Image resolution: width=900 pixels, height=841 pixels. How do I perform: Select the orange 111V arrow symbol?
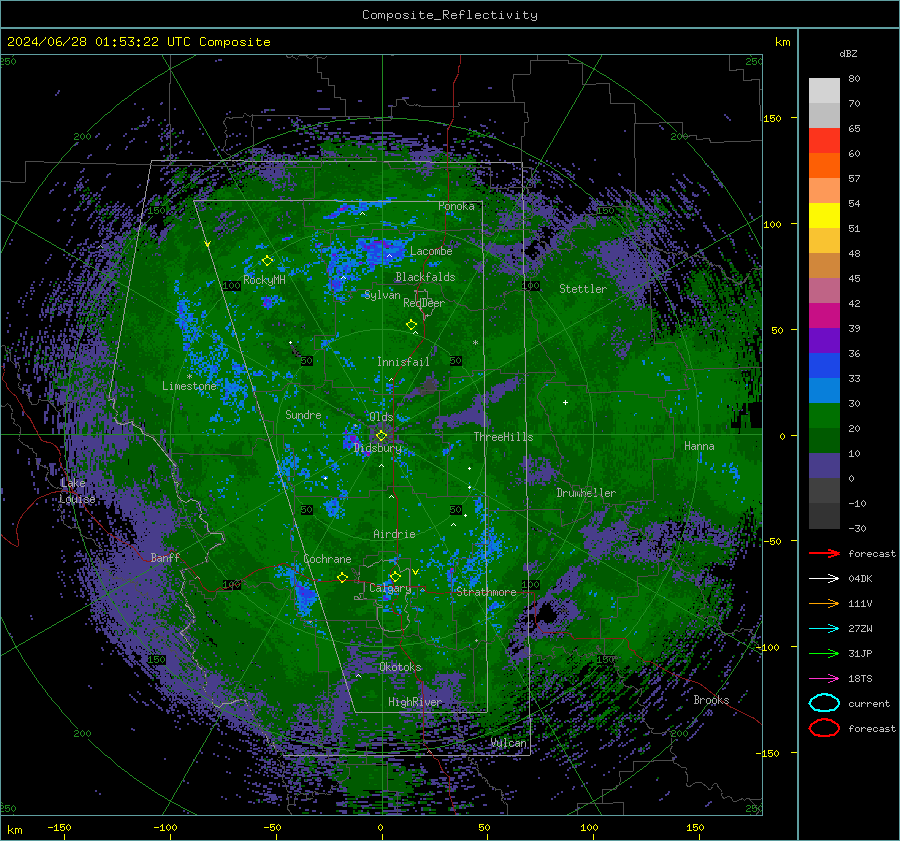(824, 603)
